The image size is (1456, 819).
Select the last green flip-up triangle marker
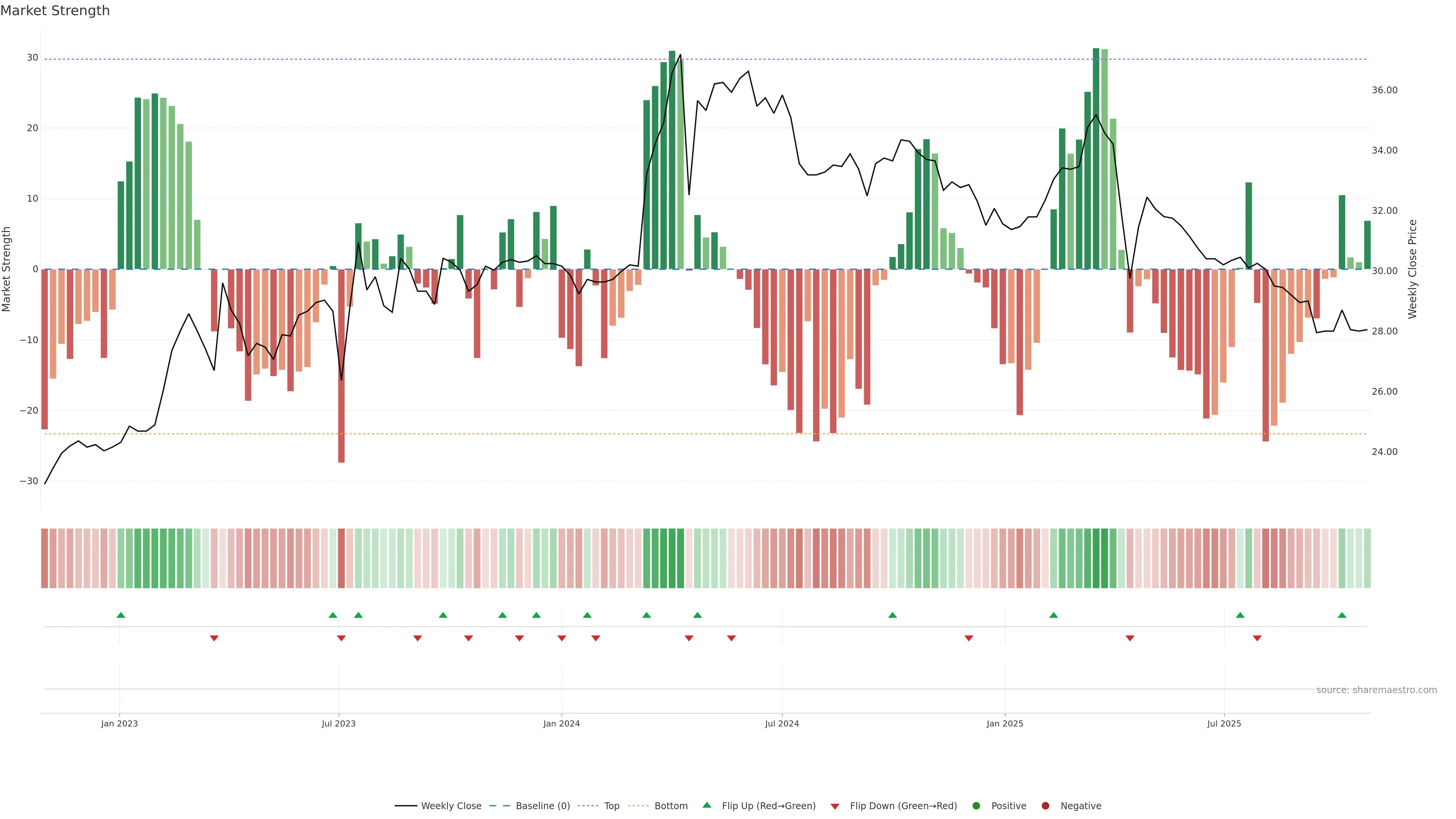[1342, 615]
